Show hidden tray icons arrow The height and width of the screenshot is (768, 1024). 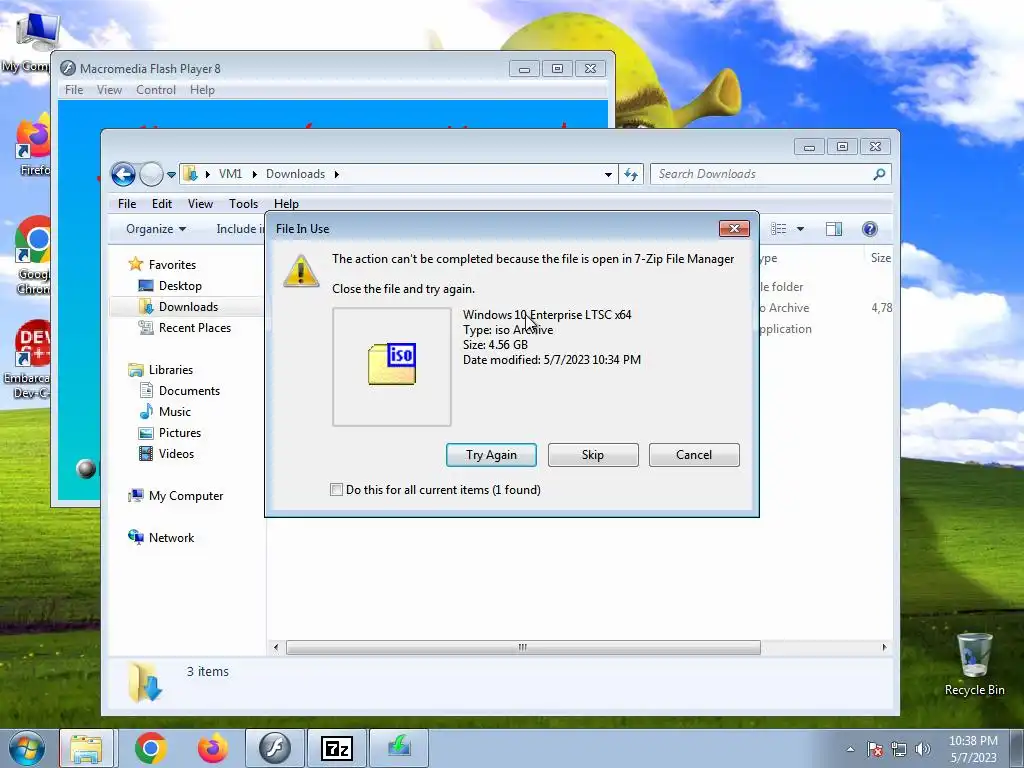point(850,749)
